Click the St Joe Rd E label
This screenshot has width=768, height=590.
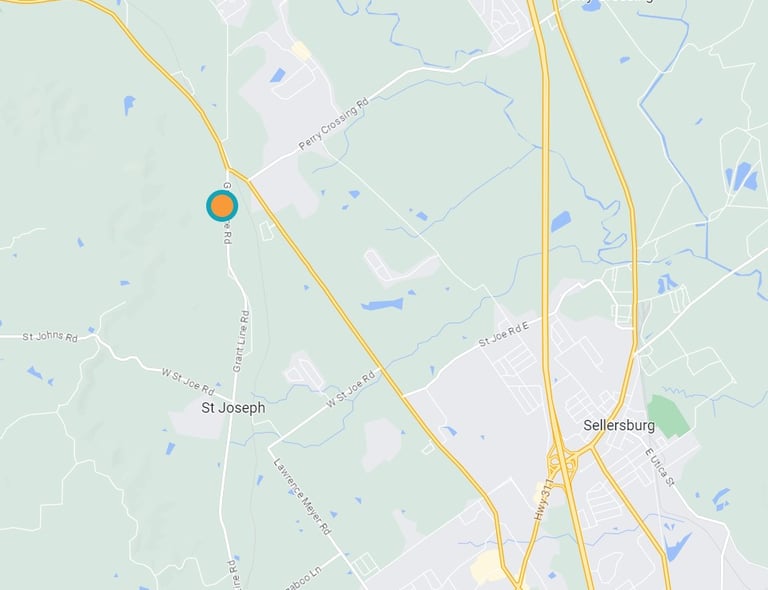click(504, 334)
